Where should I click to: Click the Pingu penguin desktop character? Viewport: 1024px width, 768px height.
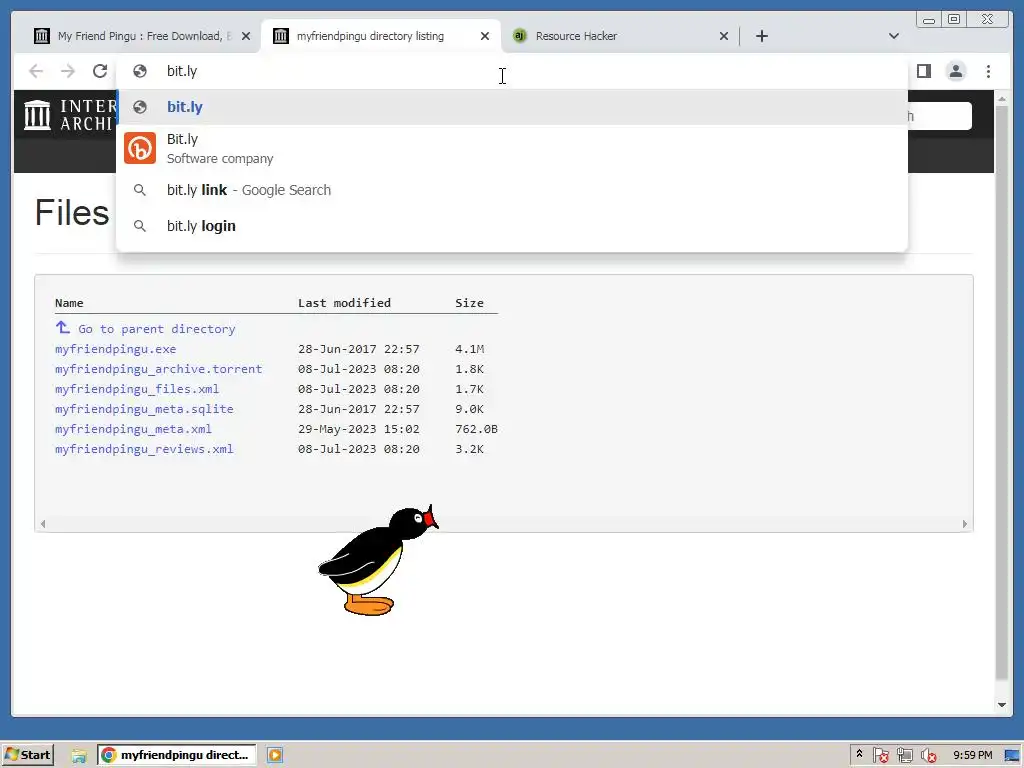click(377, 560)
